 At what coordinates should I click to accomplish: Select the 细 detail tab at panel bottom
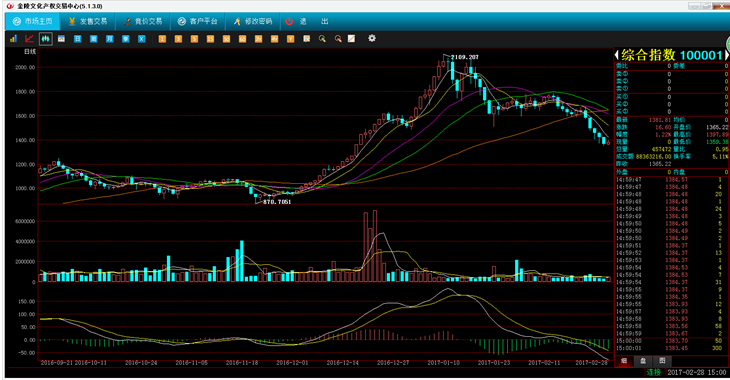pyautogui.click(x=624, y=360)
